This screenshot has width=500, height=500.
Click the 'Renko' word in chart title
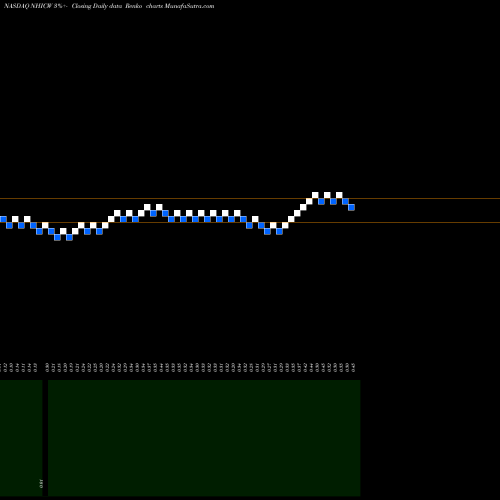click(134, 6)
